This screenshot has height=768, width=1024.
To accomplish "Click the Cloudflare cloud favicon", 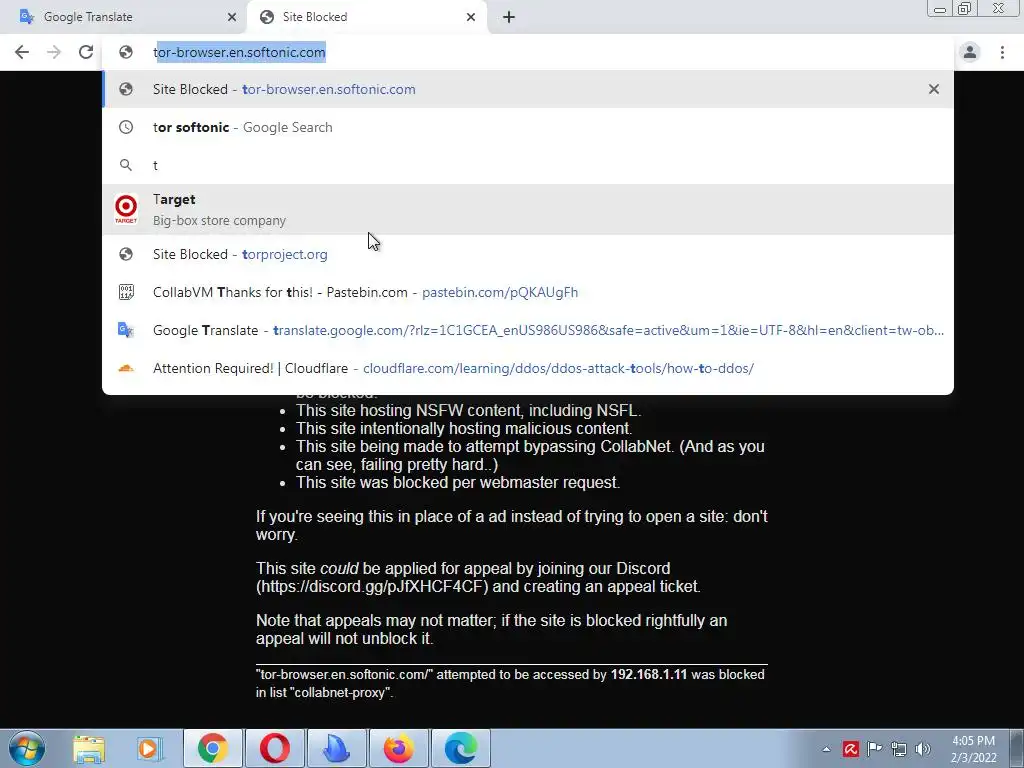I will coord(126,368).
